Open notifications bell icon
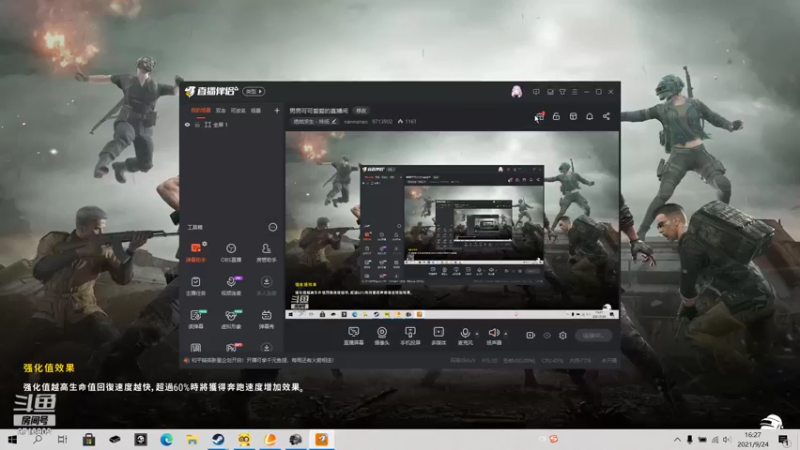The height and width of the screenshot is (450, 800). [x=589, y=116]
